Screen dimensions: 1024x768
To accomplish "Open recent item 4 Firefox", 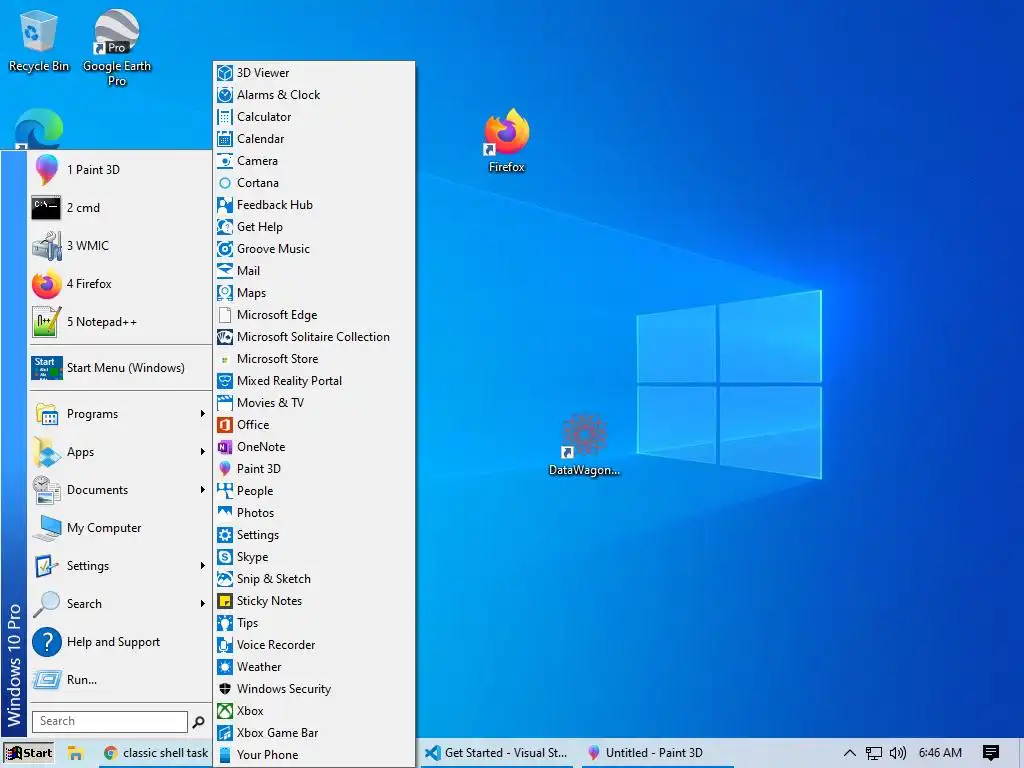I will pyautogui.click(x=120, y=283).
